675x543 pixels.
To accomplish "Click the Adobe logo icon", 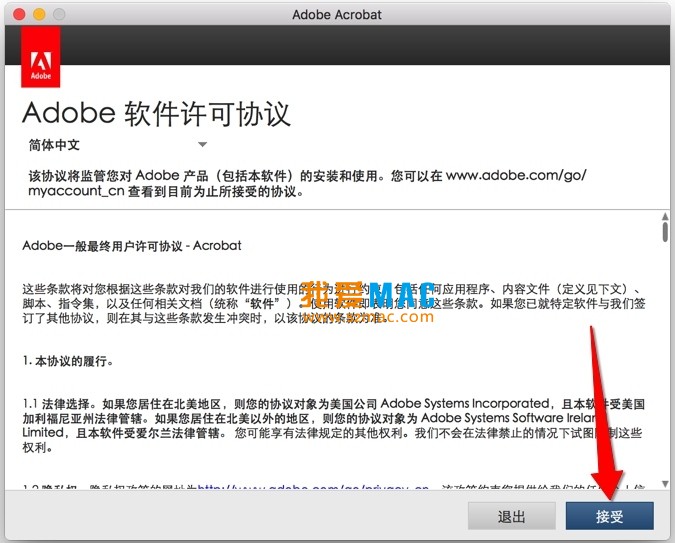I will point(41,57).
